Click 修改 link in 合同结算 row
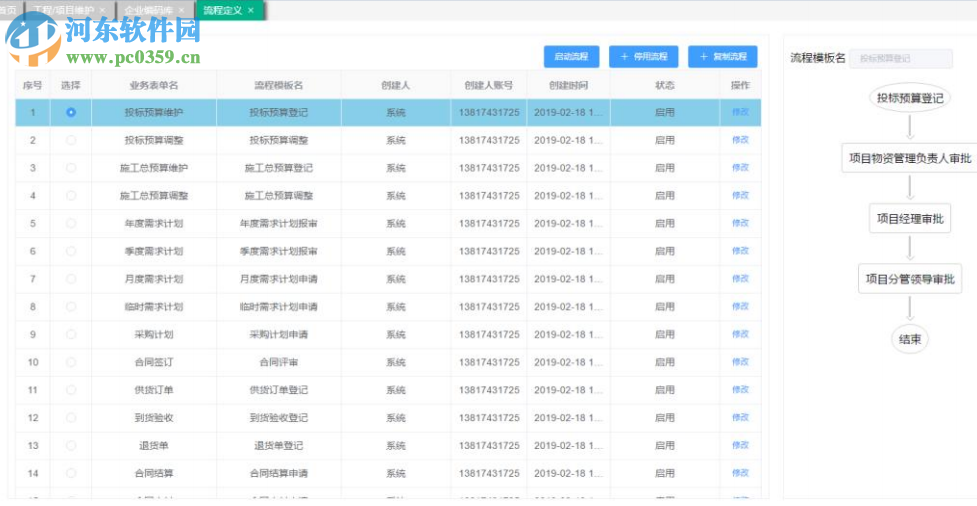The image size is (977, 506). [x=740, y=473]
